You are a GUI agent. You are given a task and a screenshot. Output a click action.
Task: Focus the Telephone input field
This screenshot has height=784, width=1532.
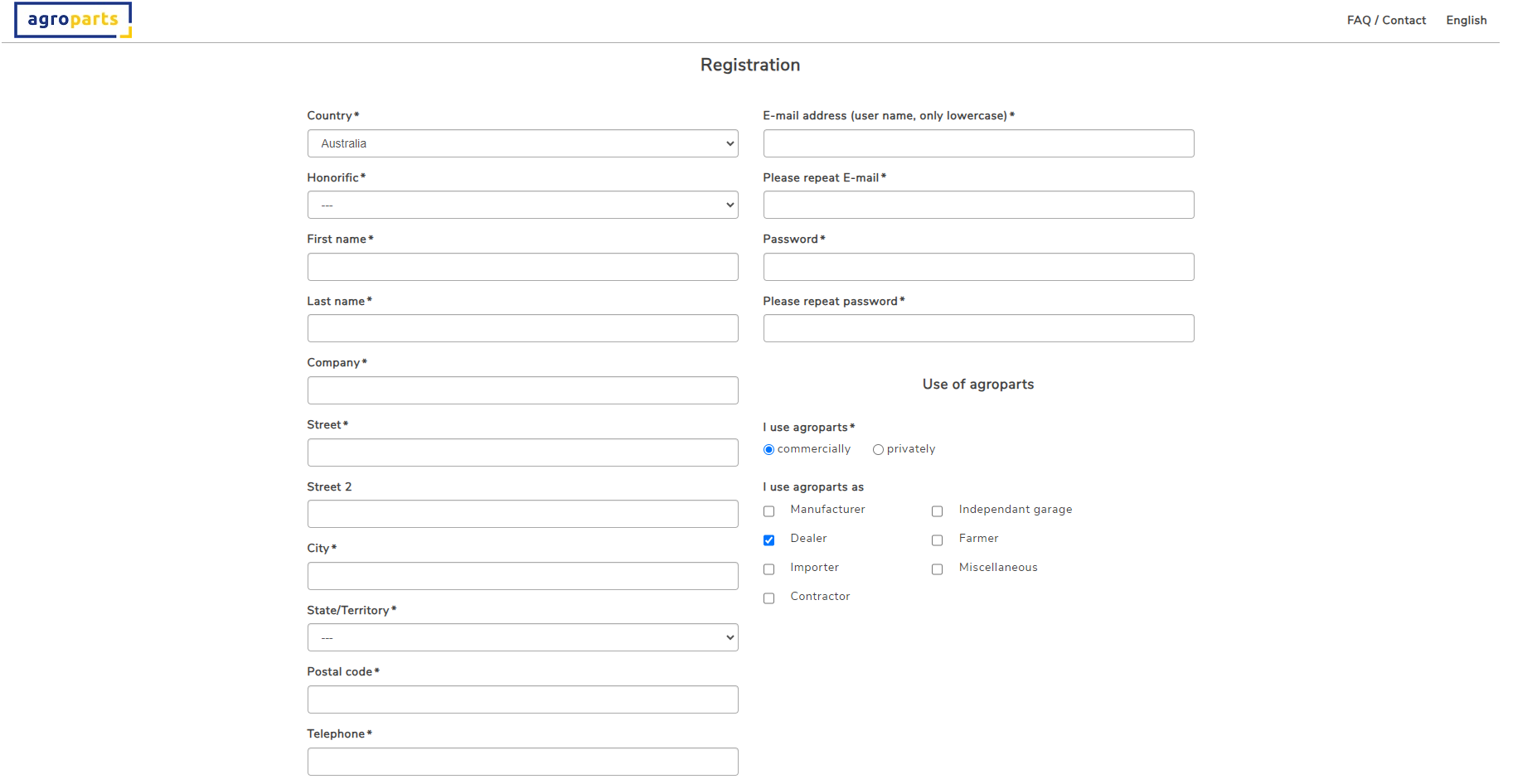coord(522,762)
